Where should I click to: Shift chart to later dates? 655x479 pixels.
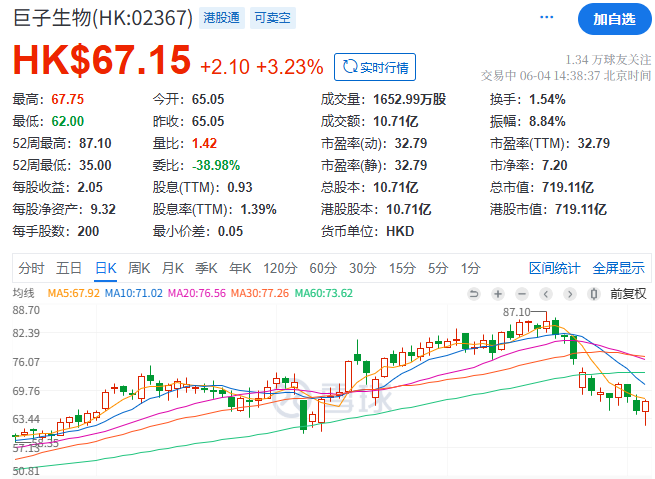pos(570,294)
